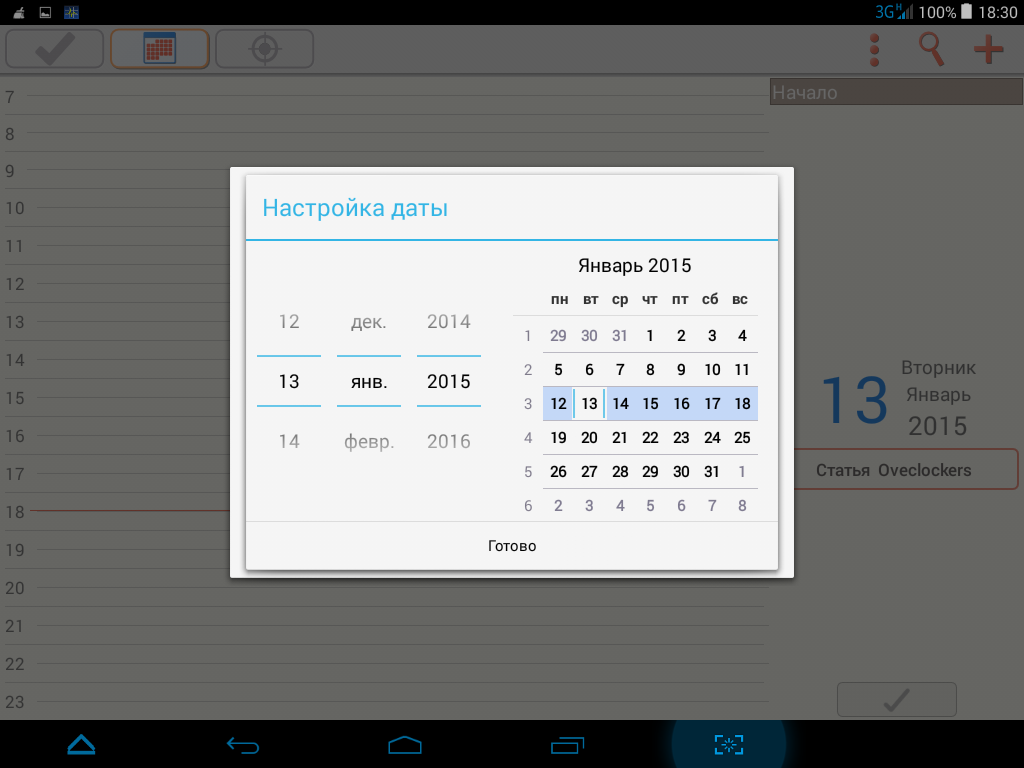The height and width of the screenshot is (768, 1024).
Task: Tap the hour 22 row in schedule
Action: click(x=385, y=664)
